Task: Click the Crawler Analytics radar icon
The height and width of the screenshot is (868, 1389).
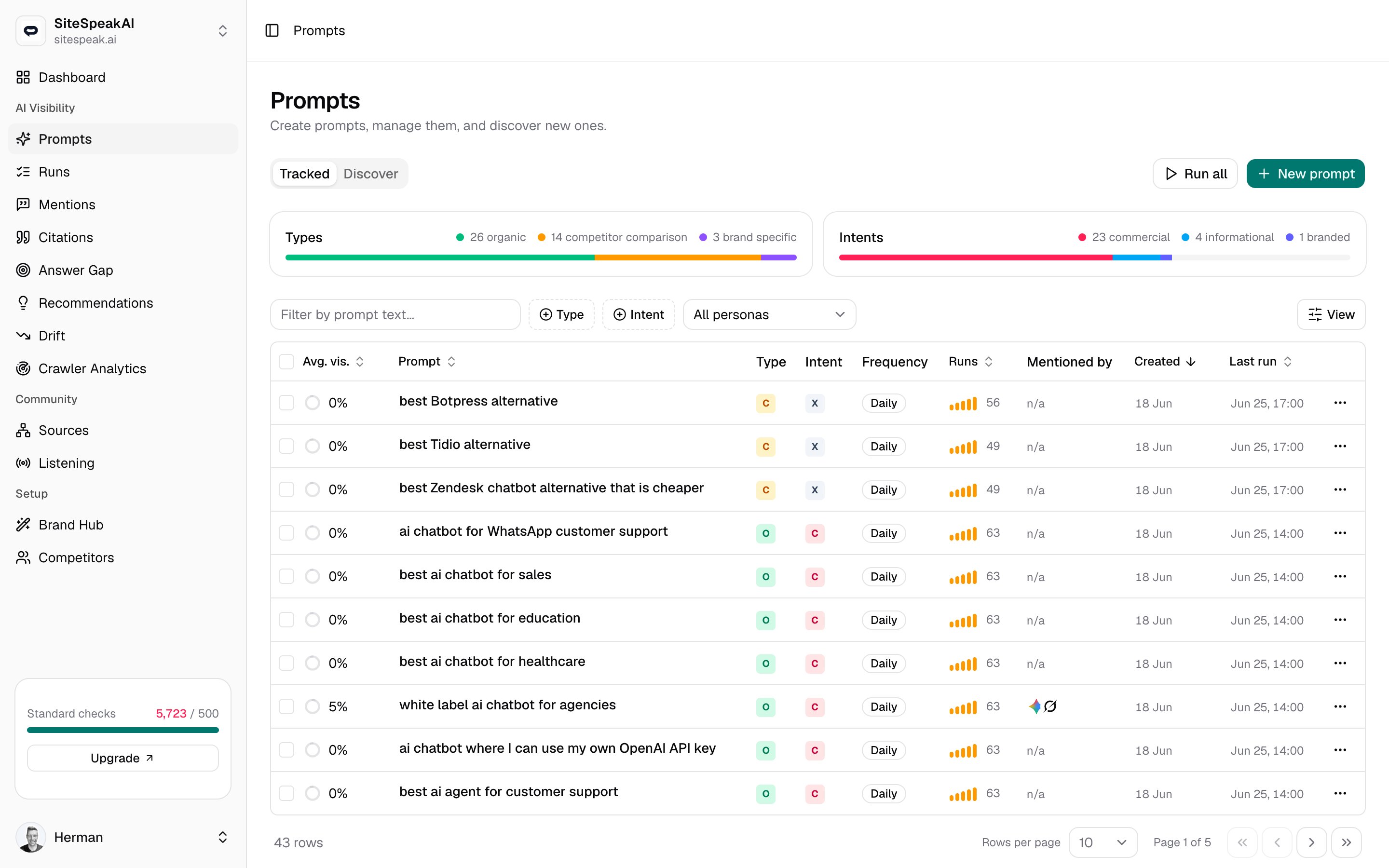Action: pyautogui.click(x=23, y=368)
